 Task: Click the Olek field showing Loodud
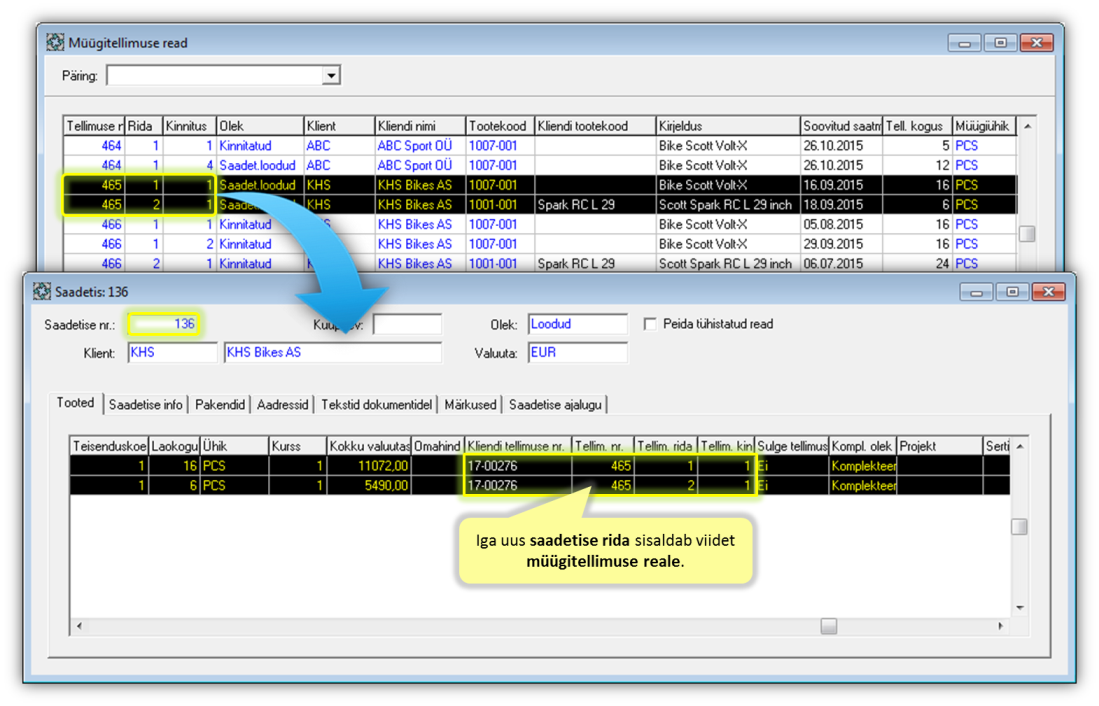click(x=578, y=324)
